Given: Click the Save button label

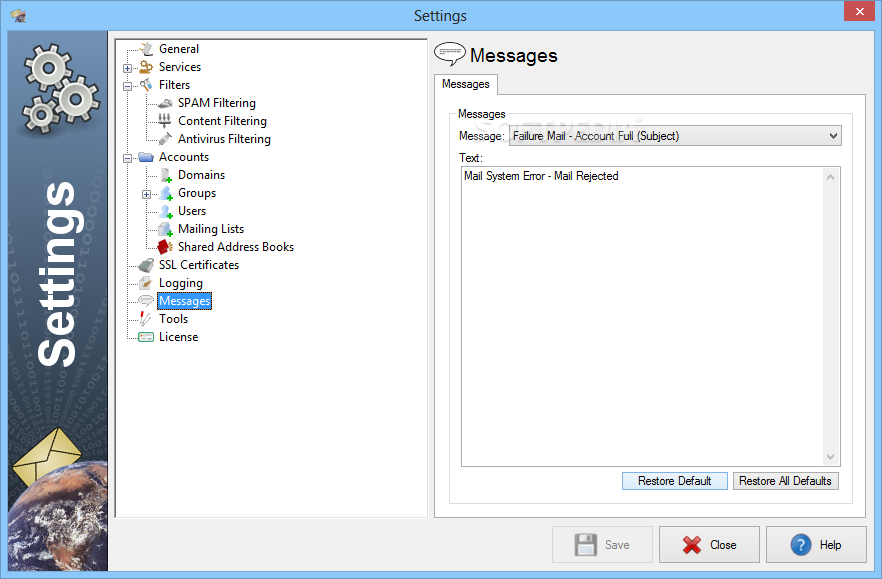Looking at the screenshot, I should 617,545.
